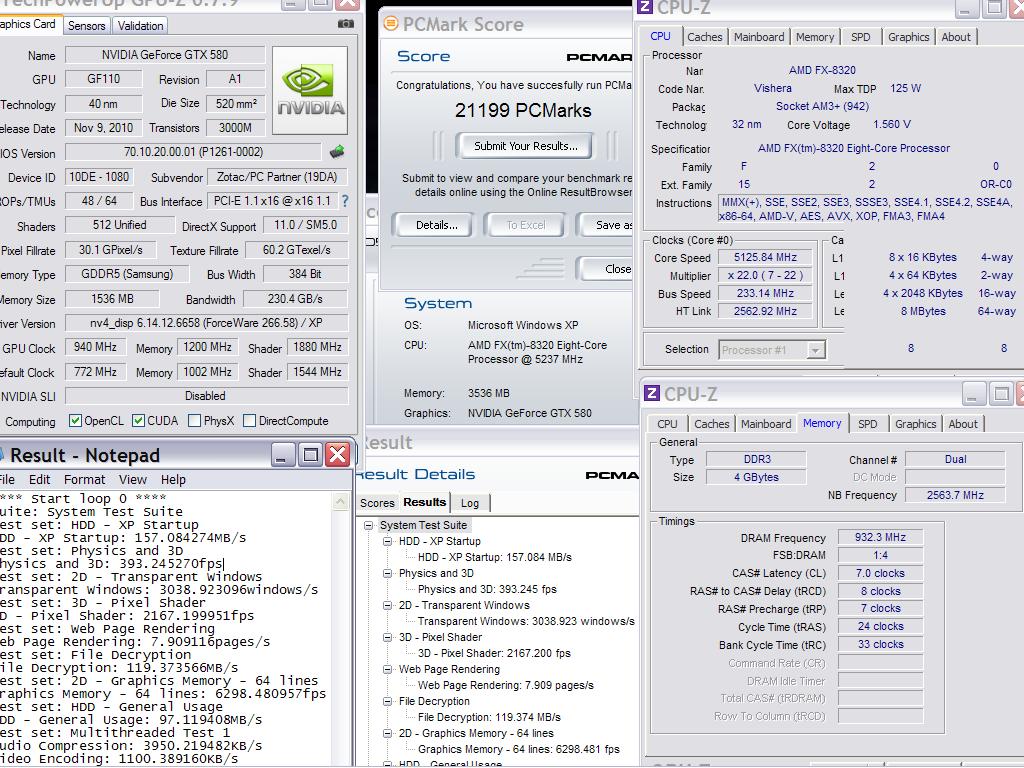Image resolution: width=1024 pixels, height=768 pixels.
Task: Click the 21199 PCMarks score text
Action: pyautogui.click(x=523, y=110)
